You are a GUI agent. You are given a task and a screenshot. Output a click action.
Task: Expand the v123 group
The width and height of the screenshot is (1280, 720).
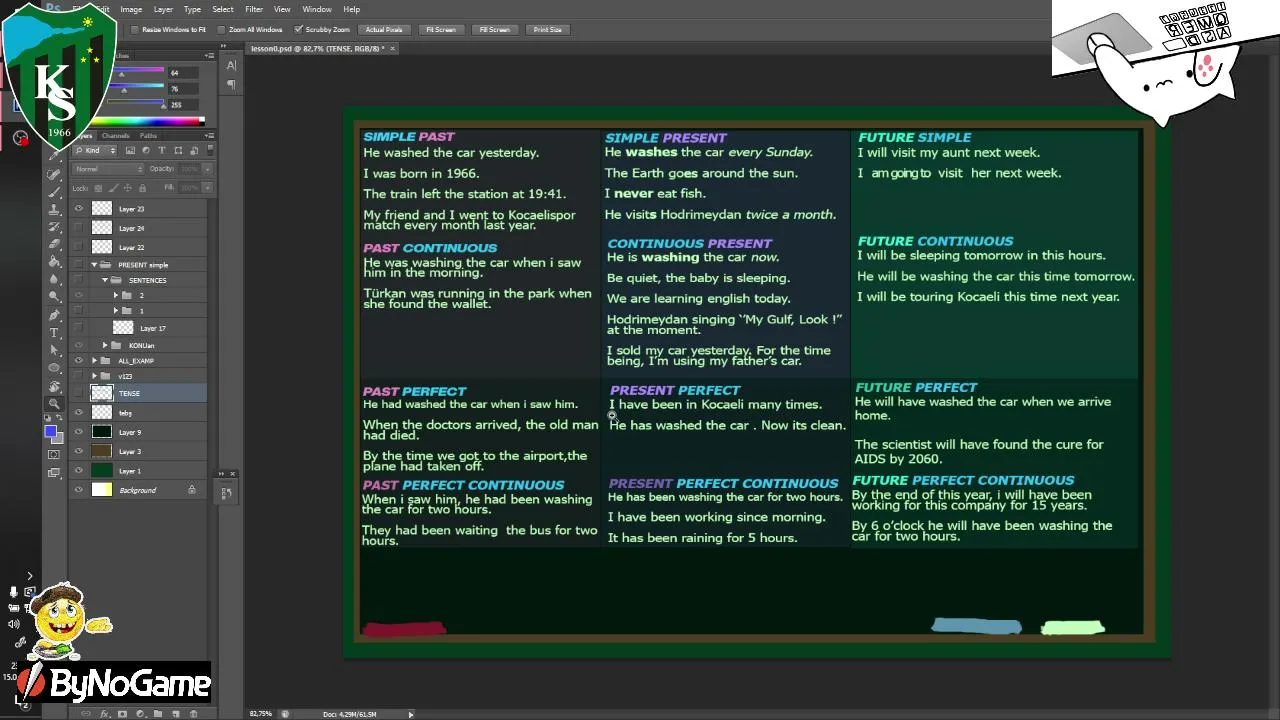click(x=95, y=377)
